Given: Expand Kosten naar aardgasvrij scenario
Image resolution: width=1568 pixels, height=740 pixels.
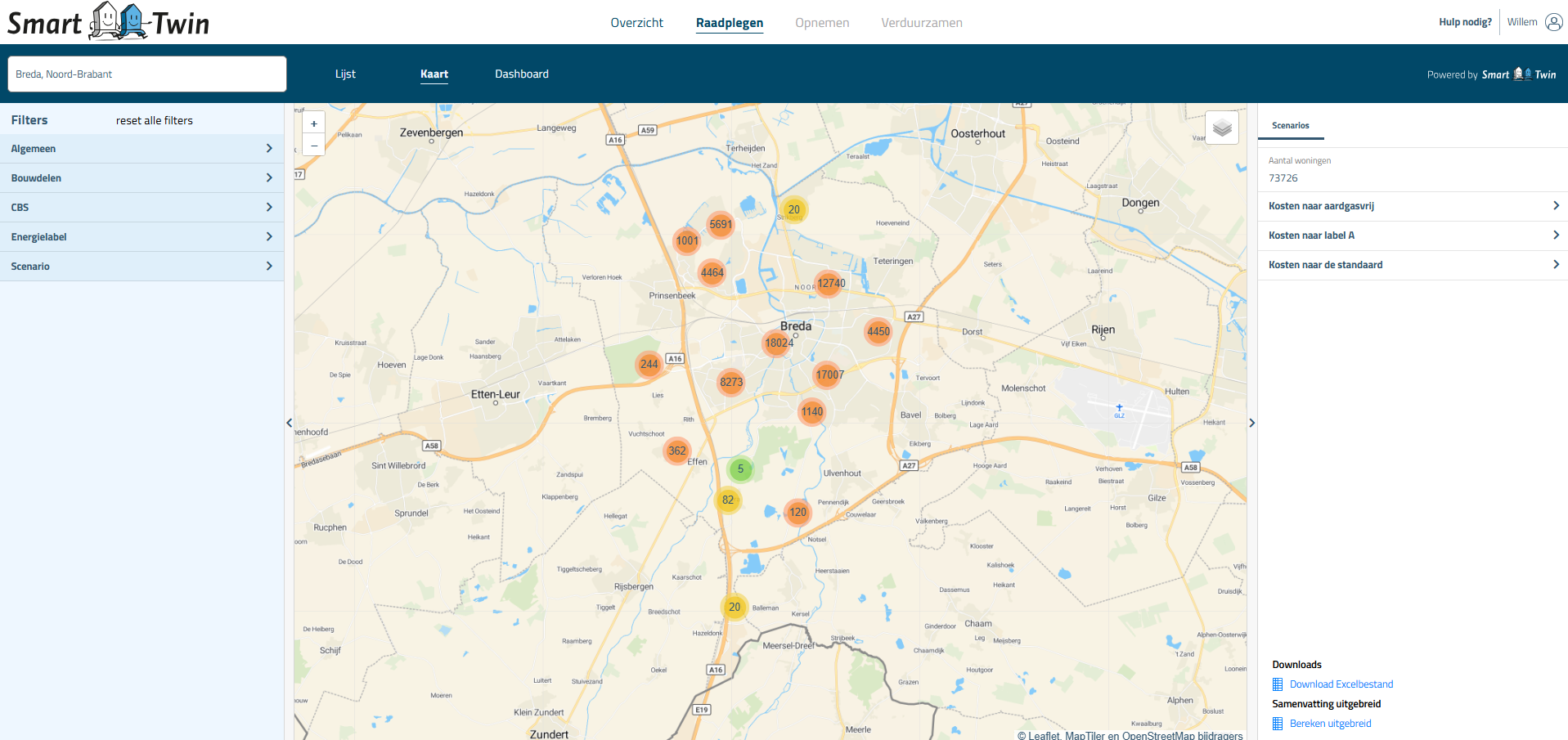Looking at the screenshot, I should point(1413,206).
